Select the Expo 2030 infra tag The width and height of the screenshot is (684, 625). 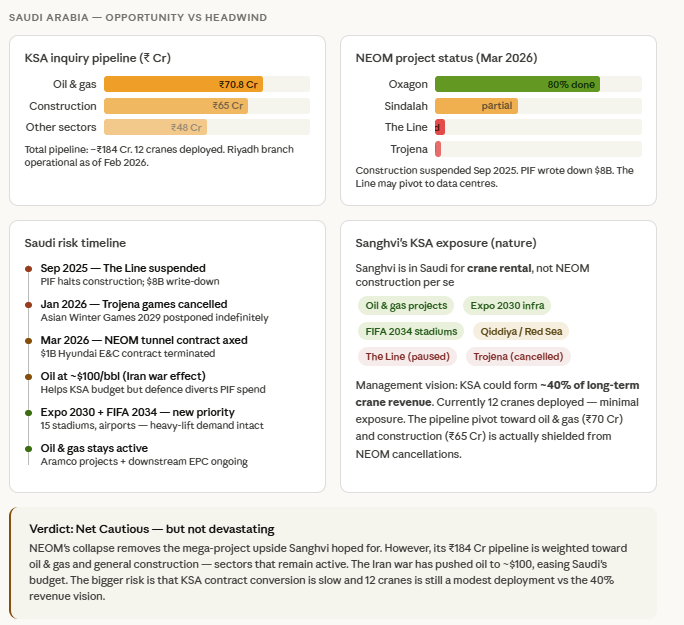click(507, 306)
